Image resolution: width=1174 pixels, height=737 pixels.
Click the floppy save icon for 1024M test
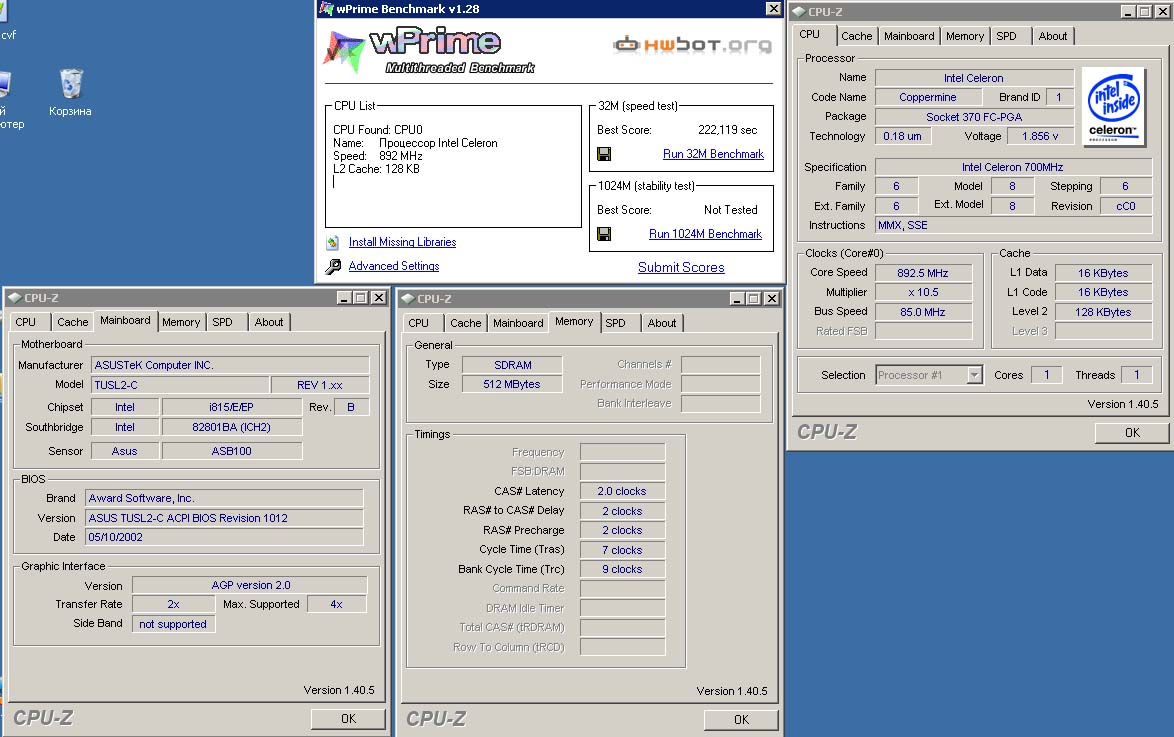click(603, 234)
